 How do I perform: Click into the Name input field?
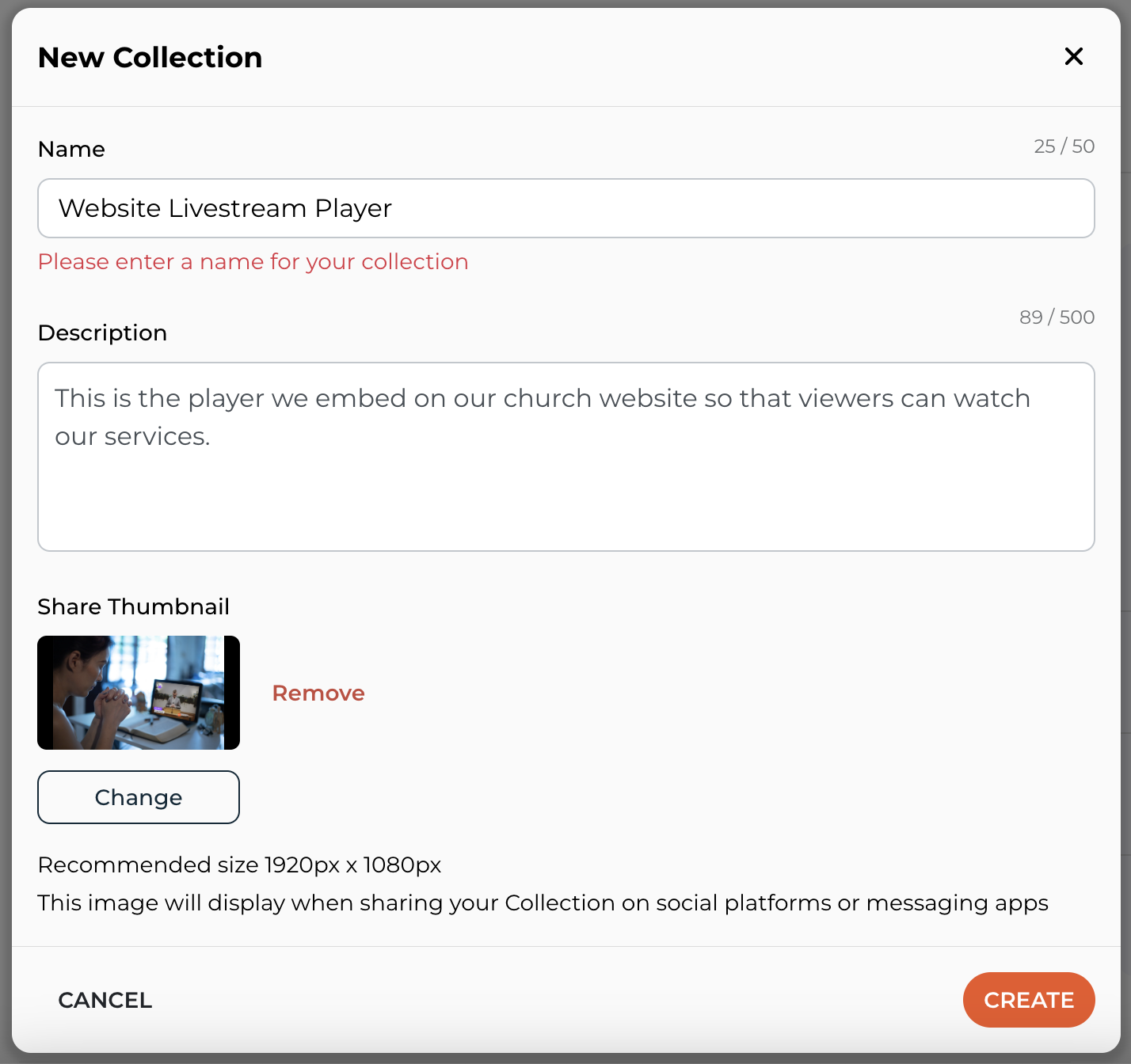pyautogui.click(x=565, y=208)
